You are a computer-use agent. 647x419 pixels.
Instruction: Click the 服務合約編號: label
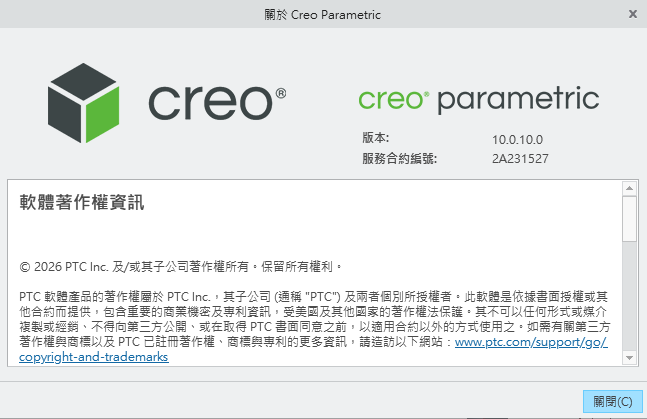coord(399,158)
